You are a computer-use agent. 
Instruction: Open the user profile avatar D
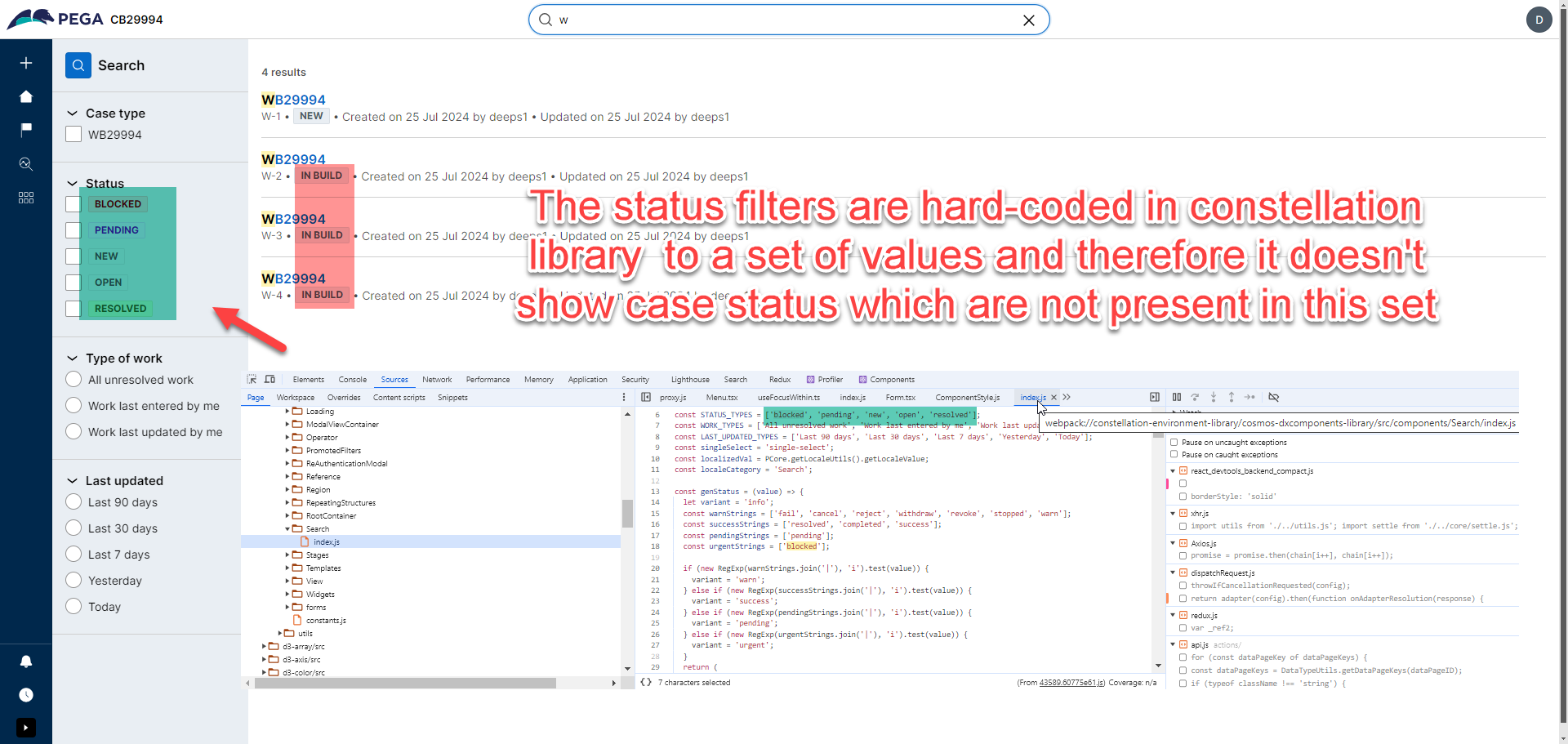pos(1539,20)
